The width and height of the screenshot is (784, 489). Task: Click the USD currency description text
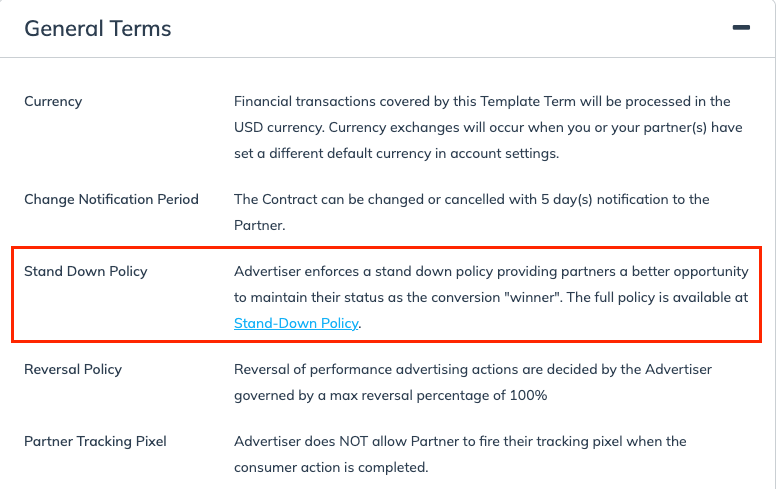point(482,127)
